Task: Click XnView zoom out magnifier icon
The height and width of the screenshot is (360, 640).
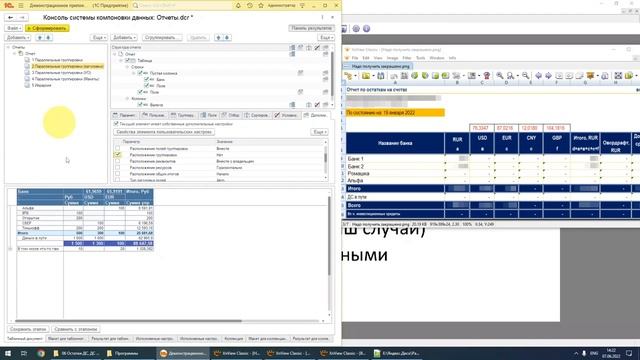Action: click(x=525, y=76)
